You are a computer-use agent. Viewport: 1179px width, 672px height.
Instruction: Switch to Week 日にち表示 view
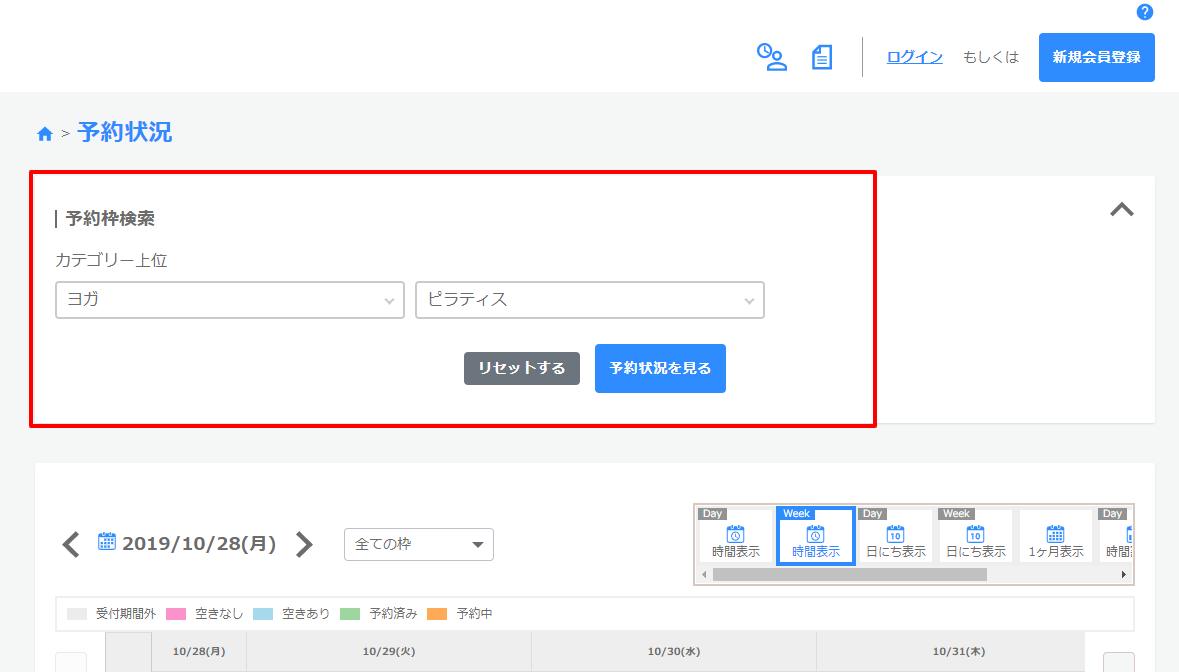(975, 536)
